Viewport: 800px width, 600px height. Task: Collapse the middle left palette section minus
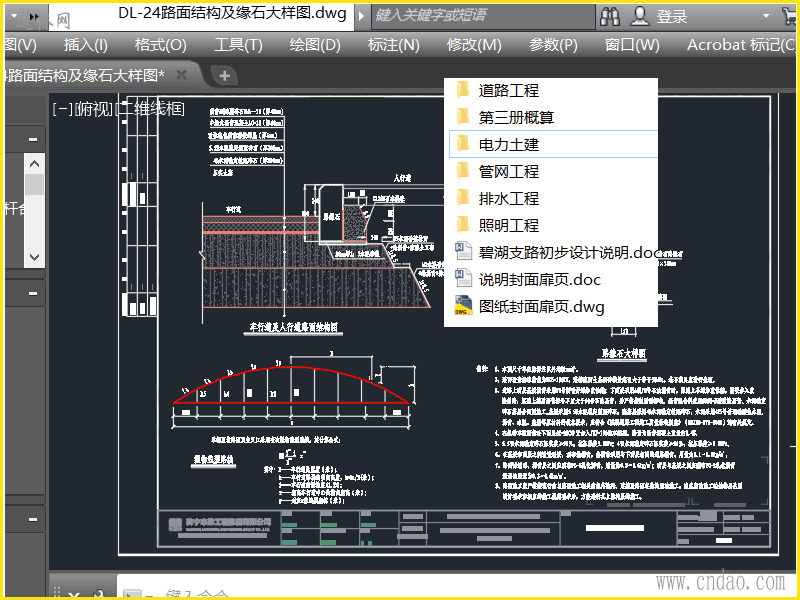[x=33, y=293]
